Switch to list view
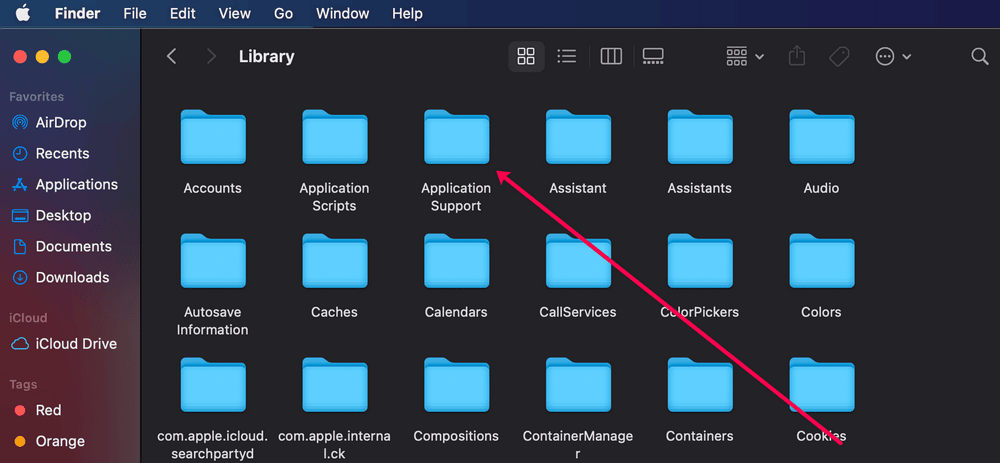This screenshot has height=463, width=1000. [x=567, y=57]
